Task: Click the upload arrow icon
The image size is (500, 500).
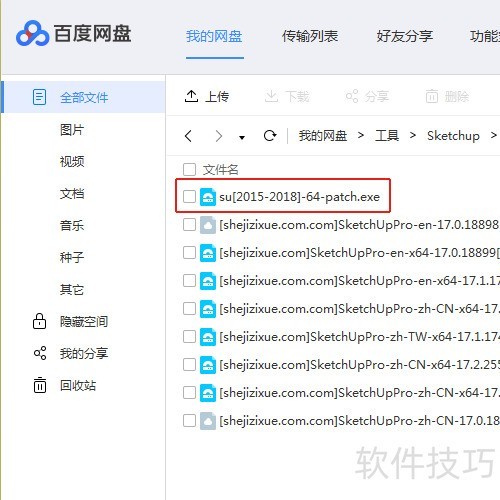Action: pos(191,96)
